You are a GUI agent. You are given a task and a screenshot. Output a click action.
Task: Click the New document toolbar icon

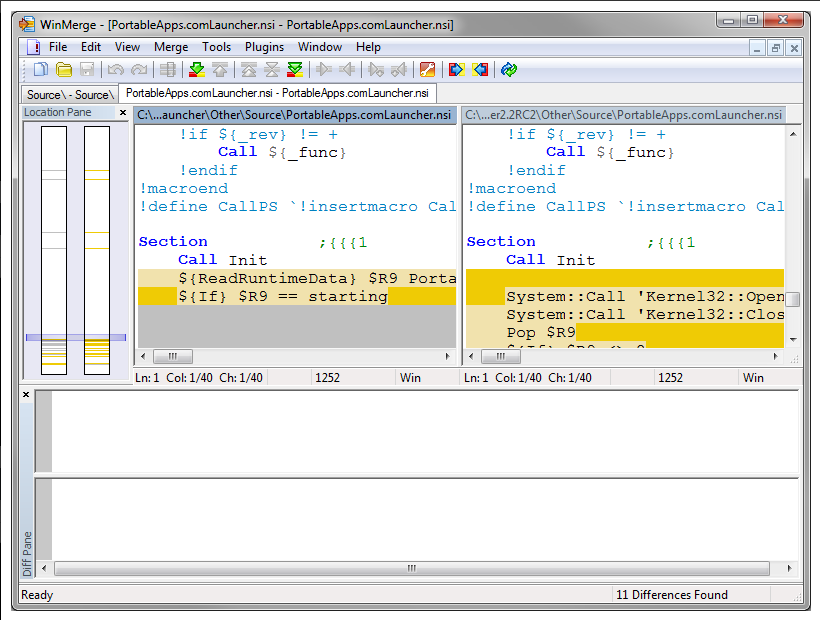(x=41, y=70)
